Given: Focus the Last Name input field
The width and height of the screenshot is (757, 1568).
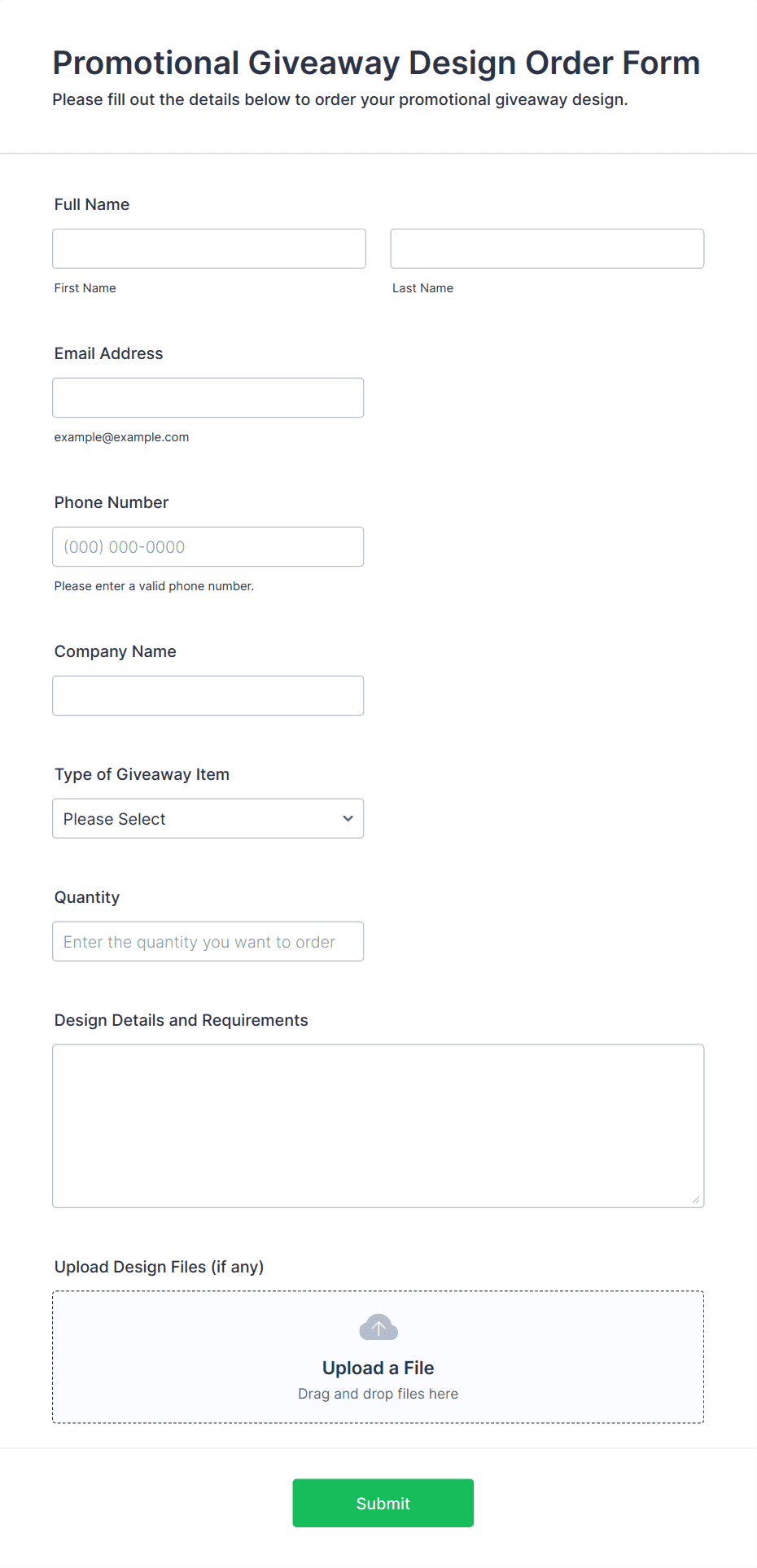Looking at the screenshot, I should (x=547, y=248).
